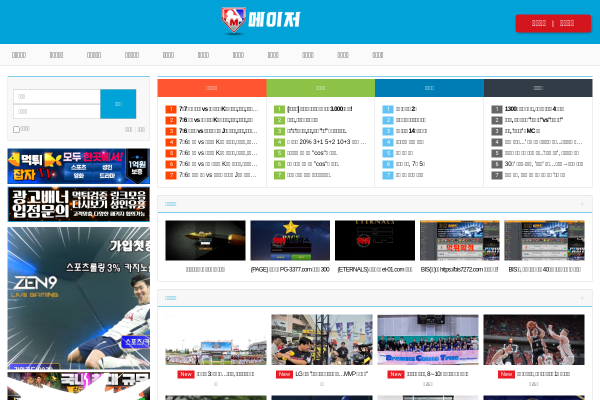Open the last item in the navigation bar
600x400 pixels.
click(x=378, y=55)
